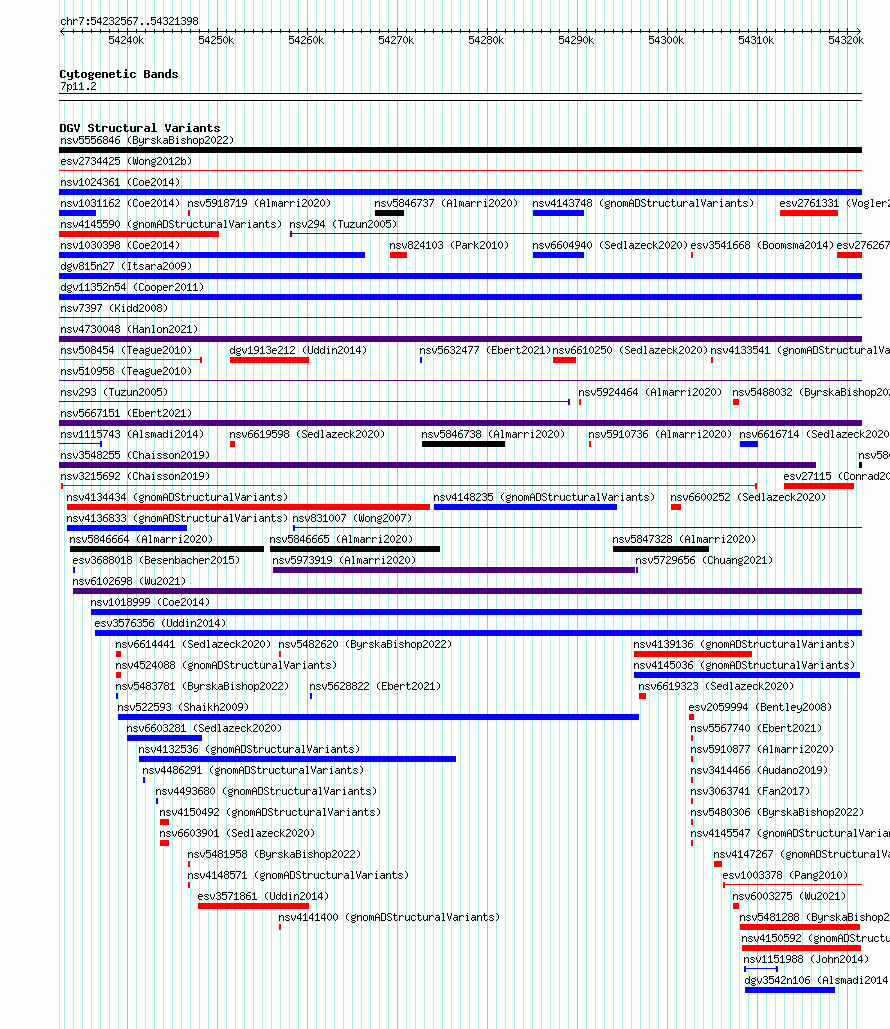Click the red bar under nsv4145590
This screenshot has height=1029, width=890.
[139, 234]
